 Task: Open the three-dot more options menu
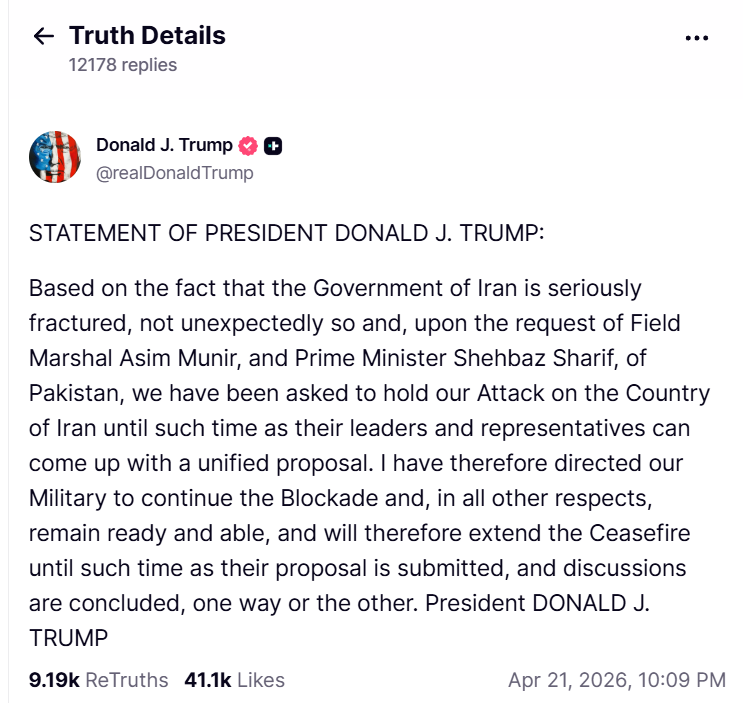(x=696, y=38)
